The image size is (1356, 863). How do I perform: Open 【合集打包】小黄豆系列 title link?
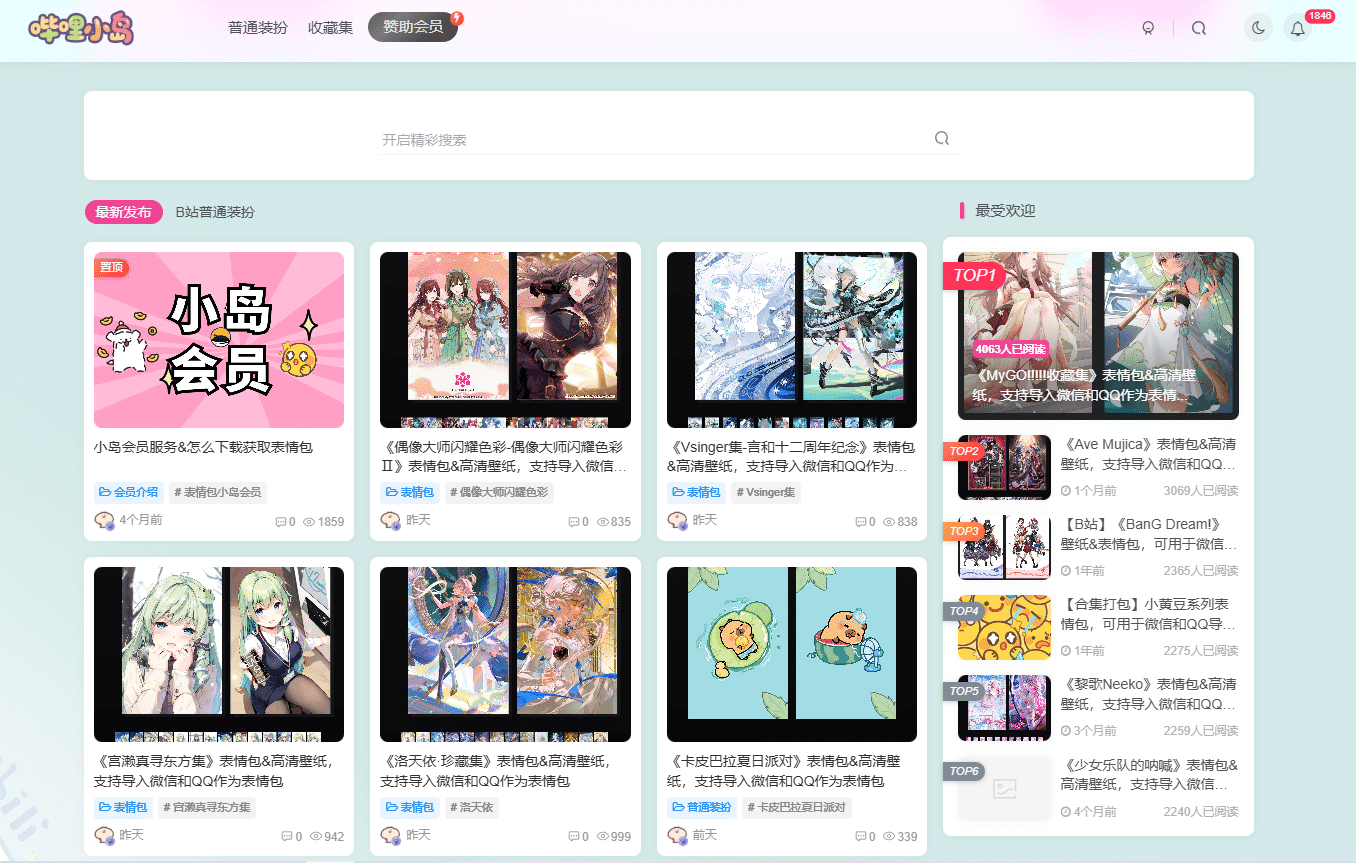(x=1149, y=614)
